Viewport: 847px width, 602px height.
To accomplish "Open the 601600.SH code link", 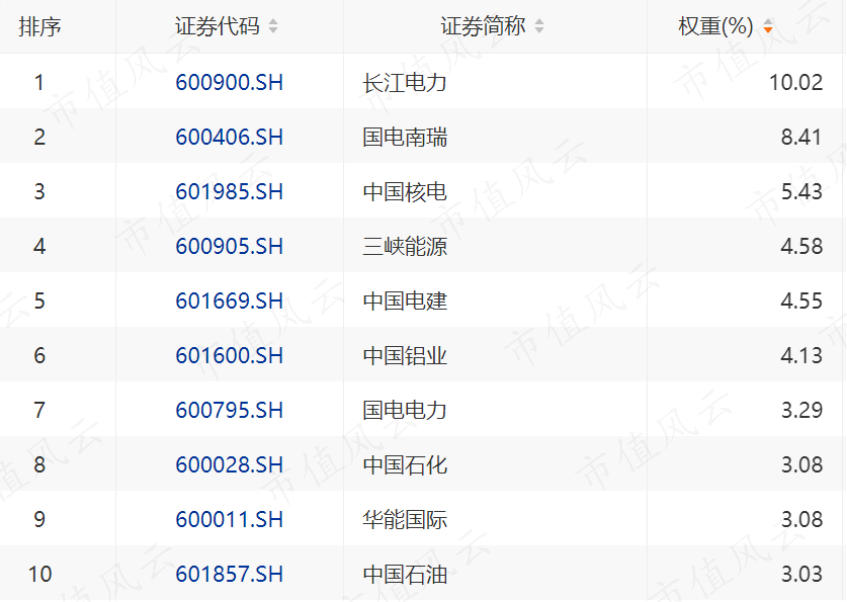I will 229,356.
